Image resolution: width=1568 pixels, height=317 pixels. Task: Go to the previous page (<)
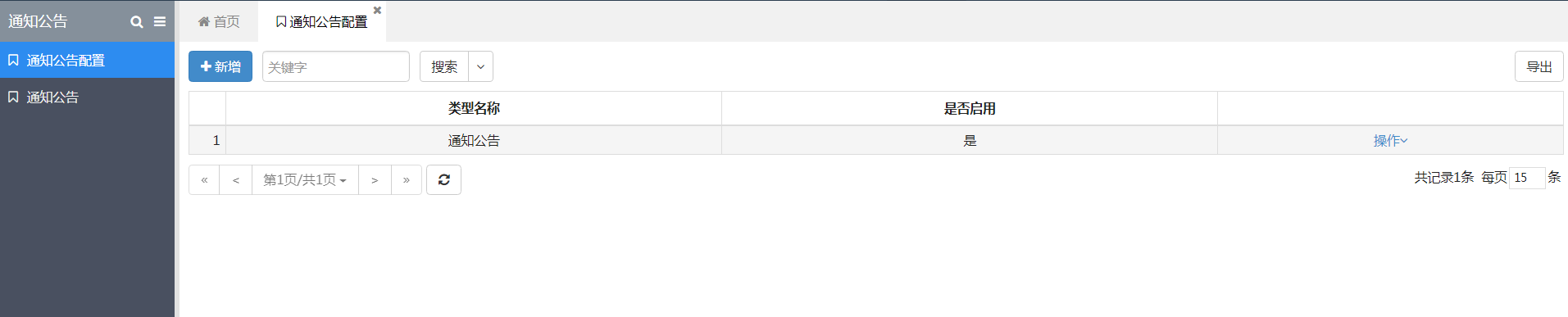pyautogui.click(x=235, y=180)
